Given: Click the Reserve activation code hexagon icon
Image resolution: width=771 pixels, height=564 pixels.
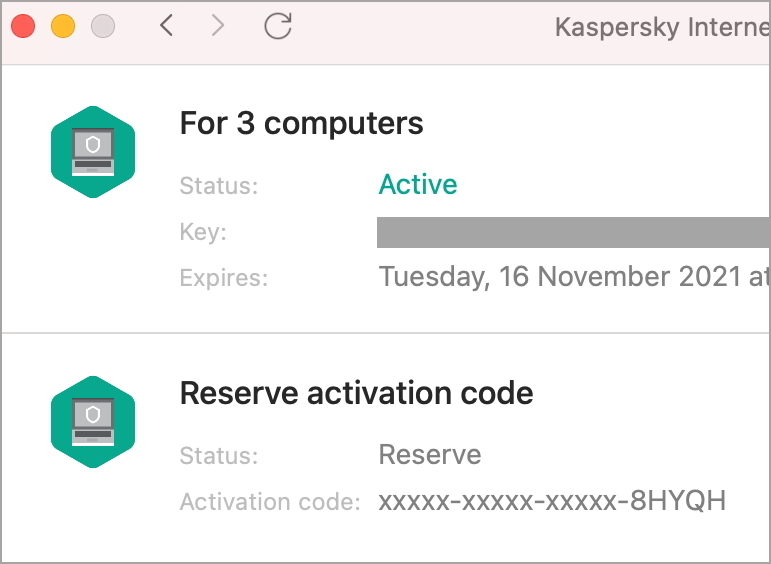Looking at the screenshot, I should (x=93, y=422).
